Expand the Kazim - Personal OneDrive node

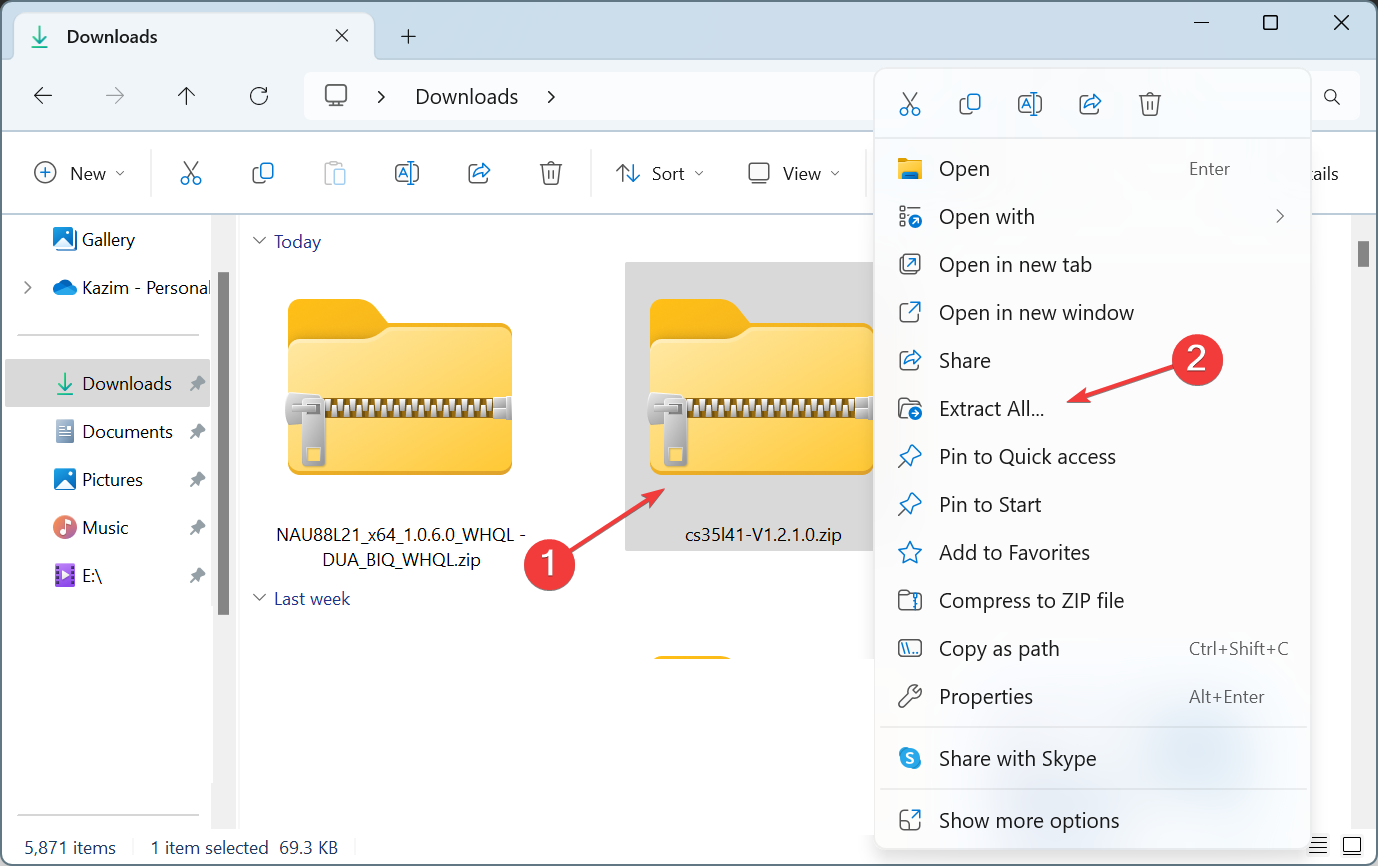[27, 288]
